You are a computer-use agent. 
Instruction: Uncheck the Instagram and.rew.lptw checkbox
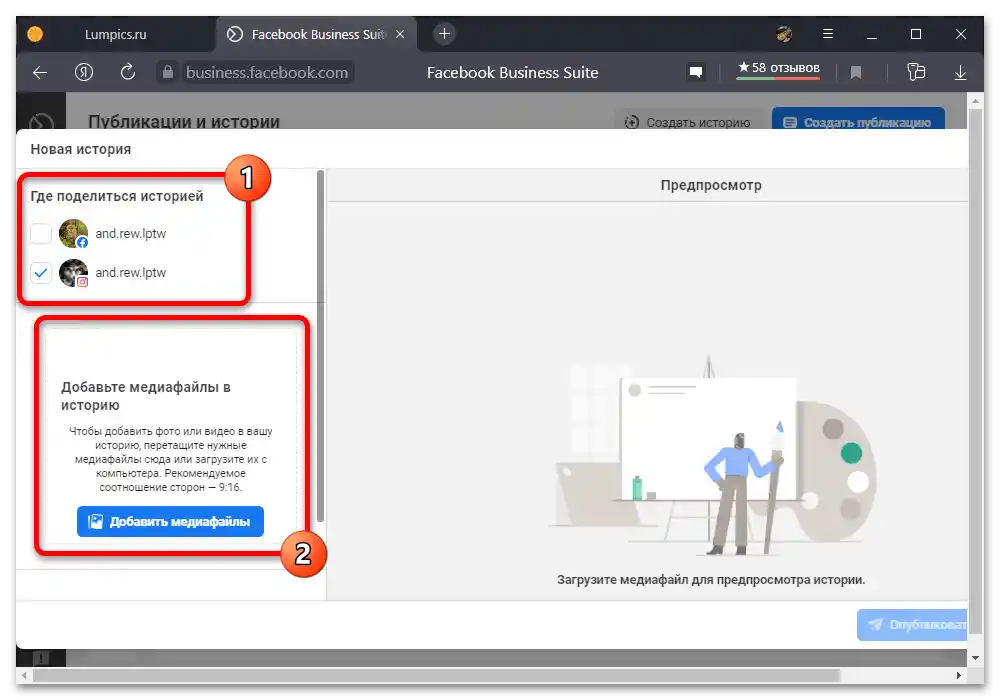(x=41, y=273)
